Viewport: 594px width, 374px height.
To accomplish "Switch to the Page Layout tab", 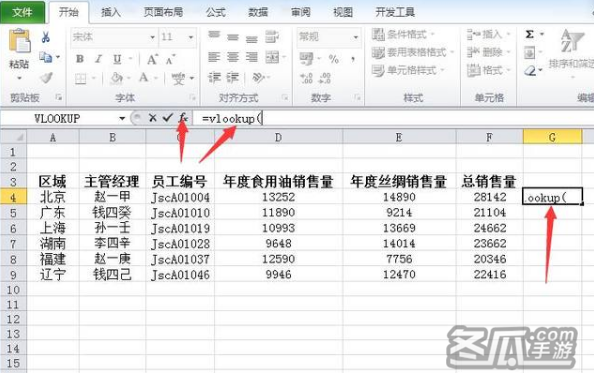I will pos(163,12).
